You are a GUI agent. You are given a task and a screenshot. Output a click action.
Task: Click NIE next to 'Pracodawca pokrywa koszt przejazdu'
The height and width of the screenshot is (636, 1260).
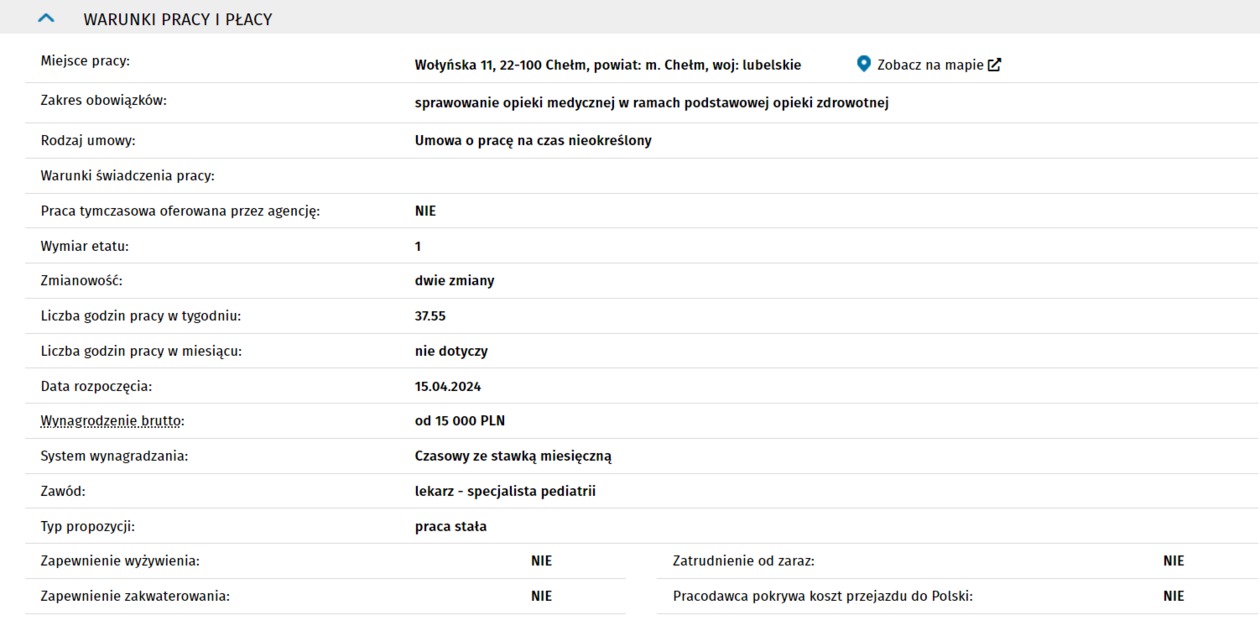pyautogui.click(x=1173, y=596)
